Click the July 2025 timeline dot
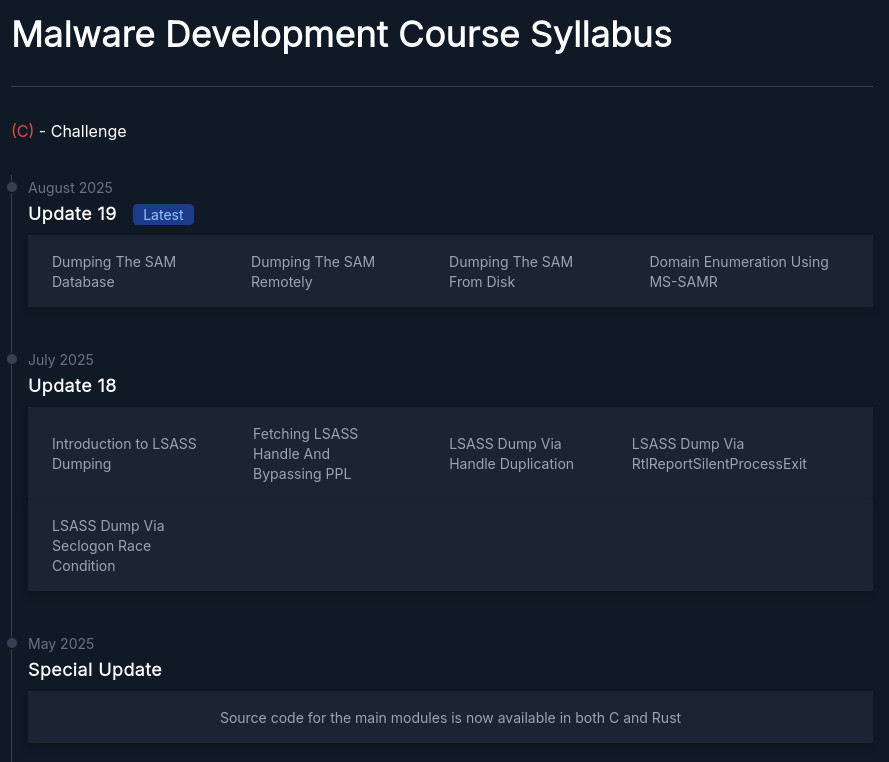This screenshot has width=889, height=762. [x=12, y=359]
